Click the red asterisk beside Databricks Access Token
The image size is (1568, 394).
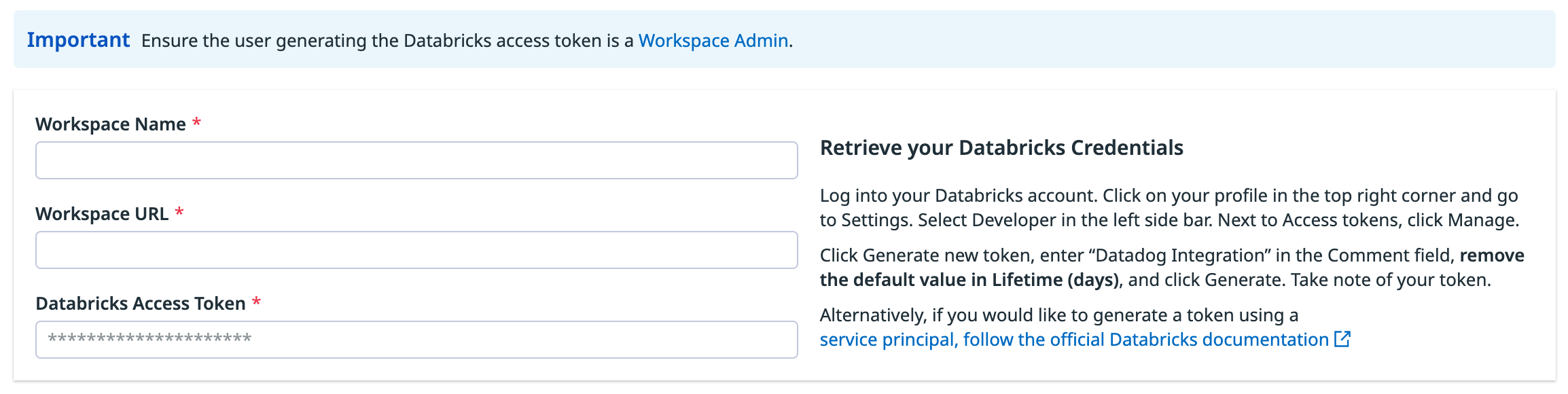point(256,302)
